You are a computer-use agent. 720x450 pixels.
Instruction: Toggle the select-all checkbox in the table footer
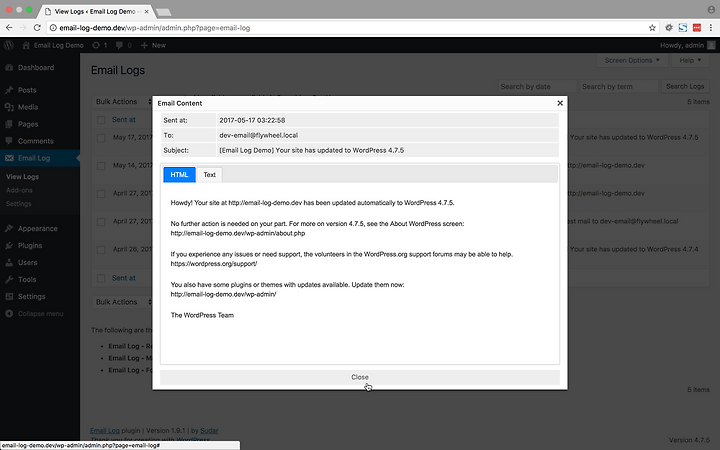[x=101, y=278]
